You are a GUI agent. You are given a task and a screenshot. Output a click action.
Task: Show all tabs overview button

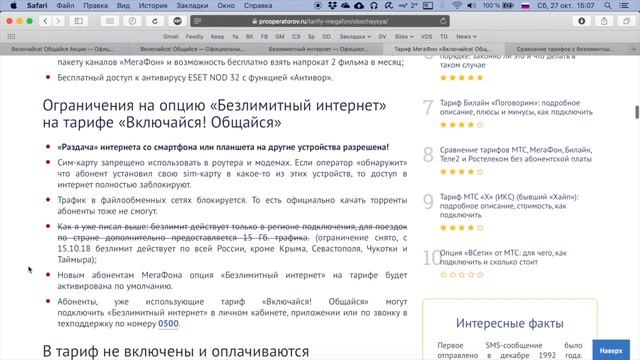[x=627, y=21]
